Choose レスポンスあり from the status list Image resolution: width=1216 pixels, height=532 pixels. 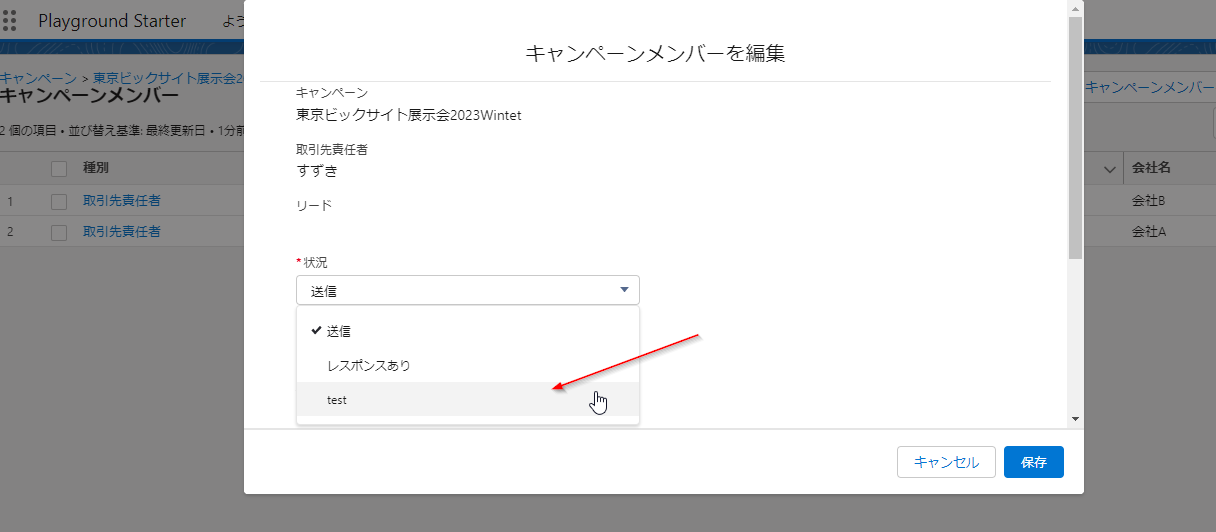click(x=468, y=365)
